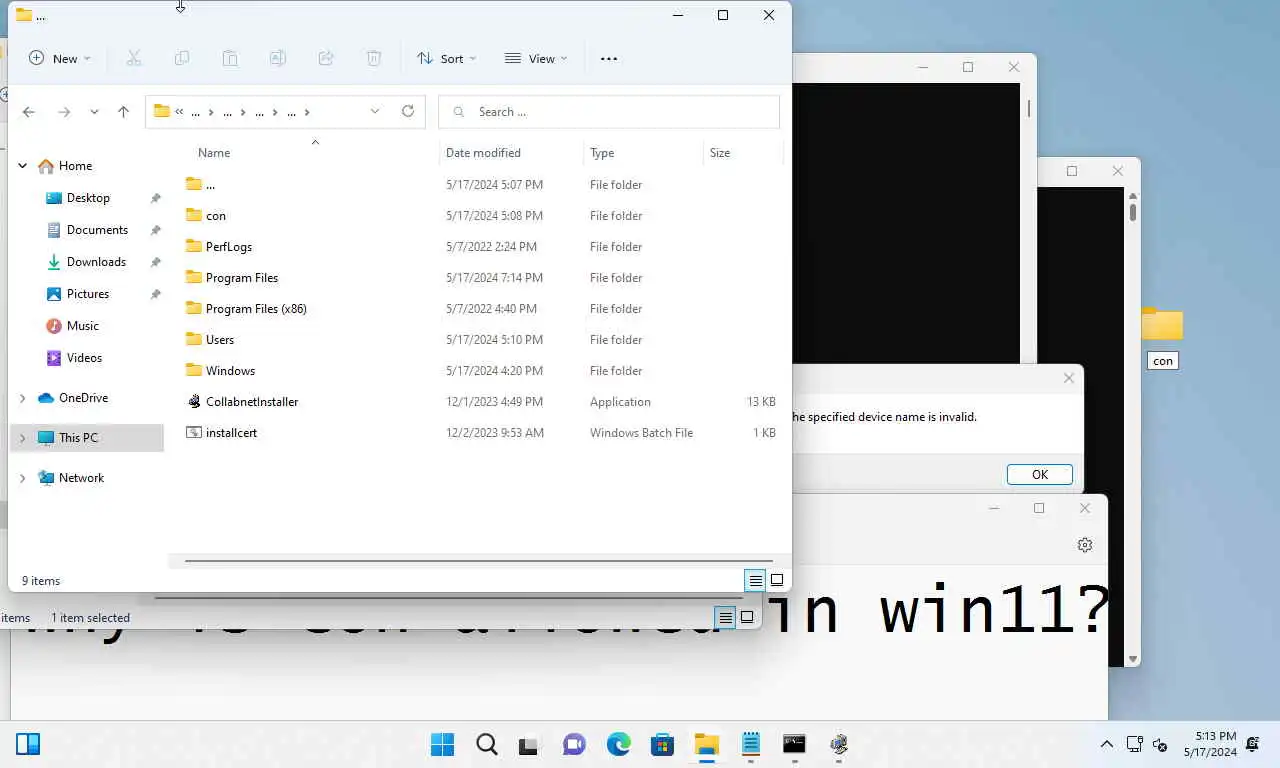This screenshot has width=1280, height=768.
Task: Expand the Network tree node
Action: pyautogui.click(x=23, y=478)
